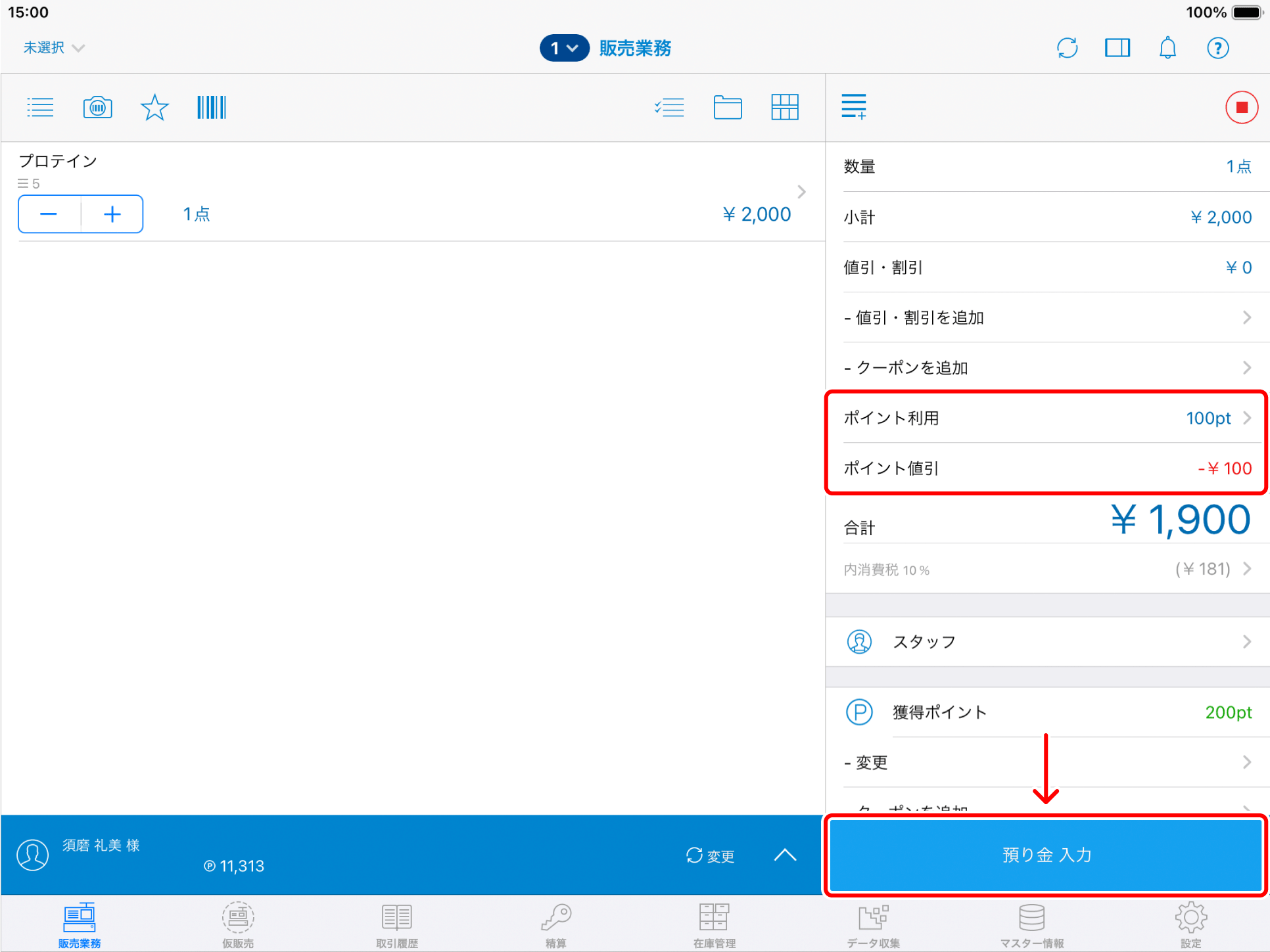The image size is (1270, 952).
Task: Click the help question mark icon
Action: click(1217, 48)
